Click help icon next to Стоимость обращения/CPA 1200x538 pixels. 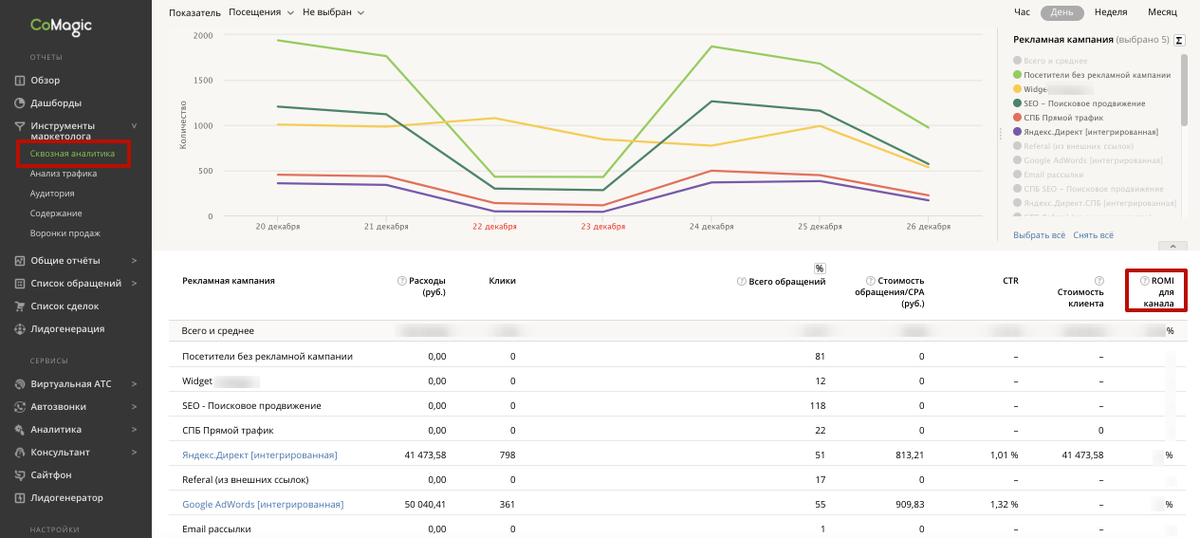click(x=870, y=281)
